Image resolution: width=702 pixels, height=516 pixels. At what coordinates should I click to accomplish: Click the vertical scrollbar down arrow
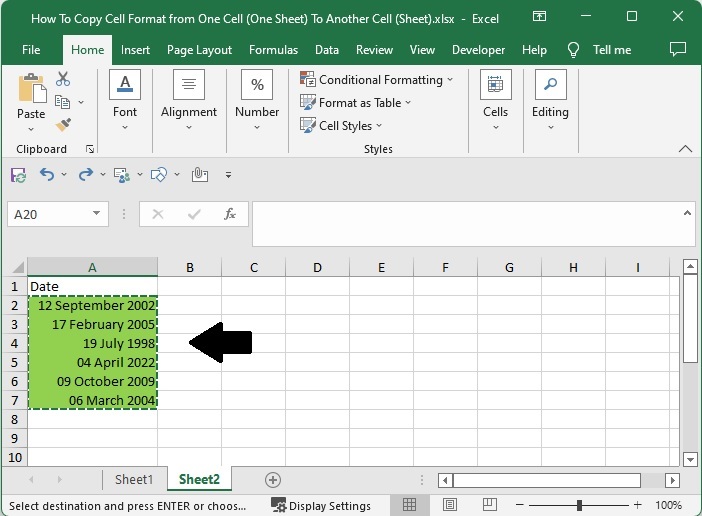coord(690,459)
